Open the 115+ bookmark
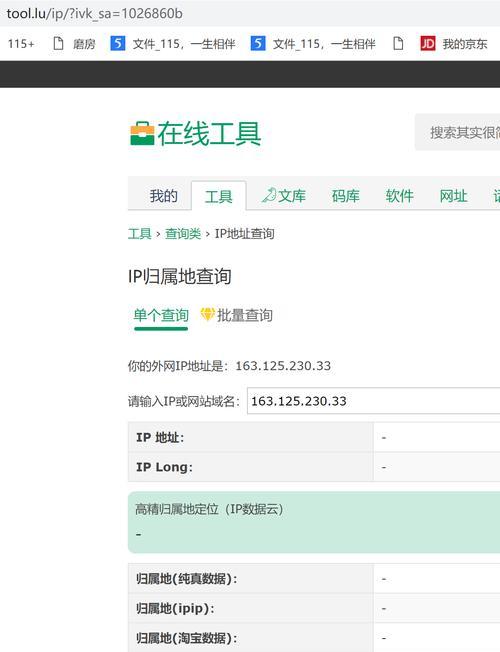Screen dimensions: 500x652 21,44
